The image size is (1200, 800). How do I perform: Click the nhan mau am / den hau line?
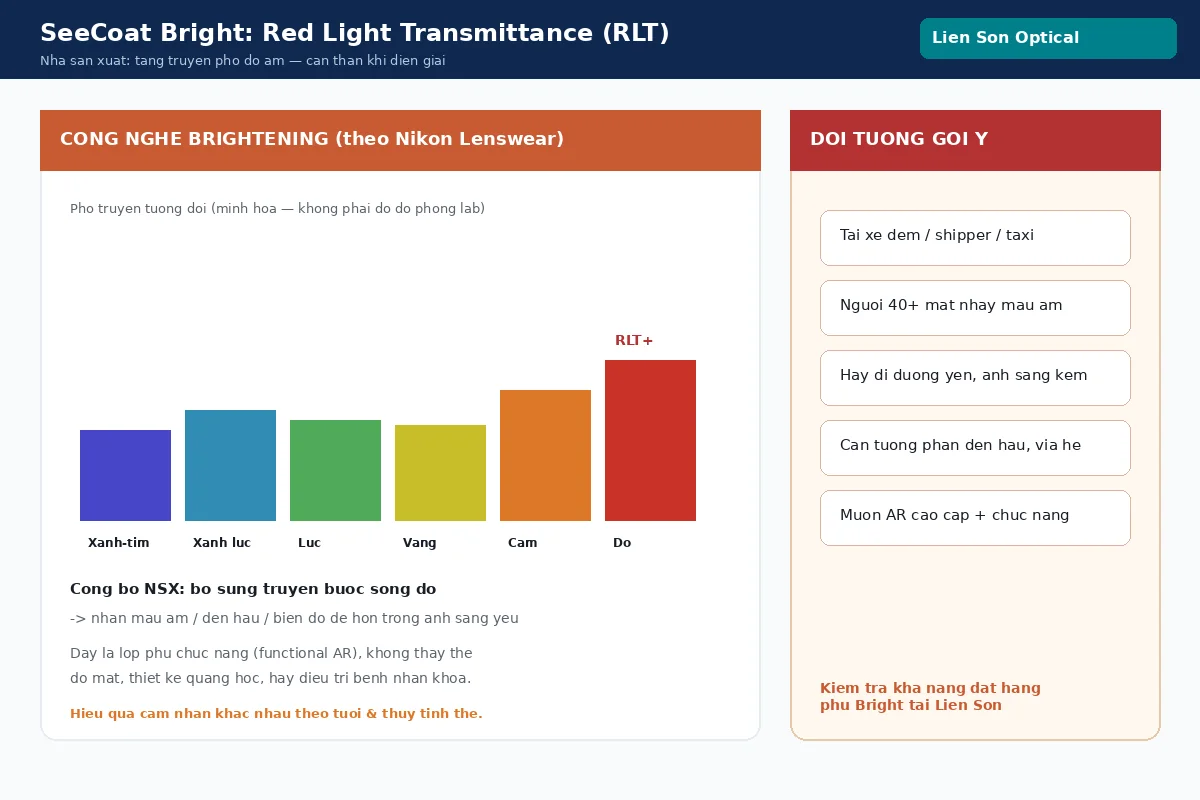coord(294,618)
